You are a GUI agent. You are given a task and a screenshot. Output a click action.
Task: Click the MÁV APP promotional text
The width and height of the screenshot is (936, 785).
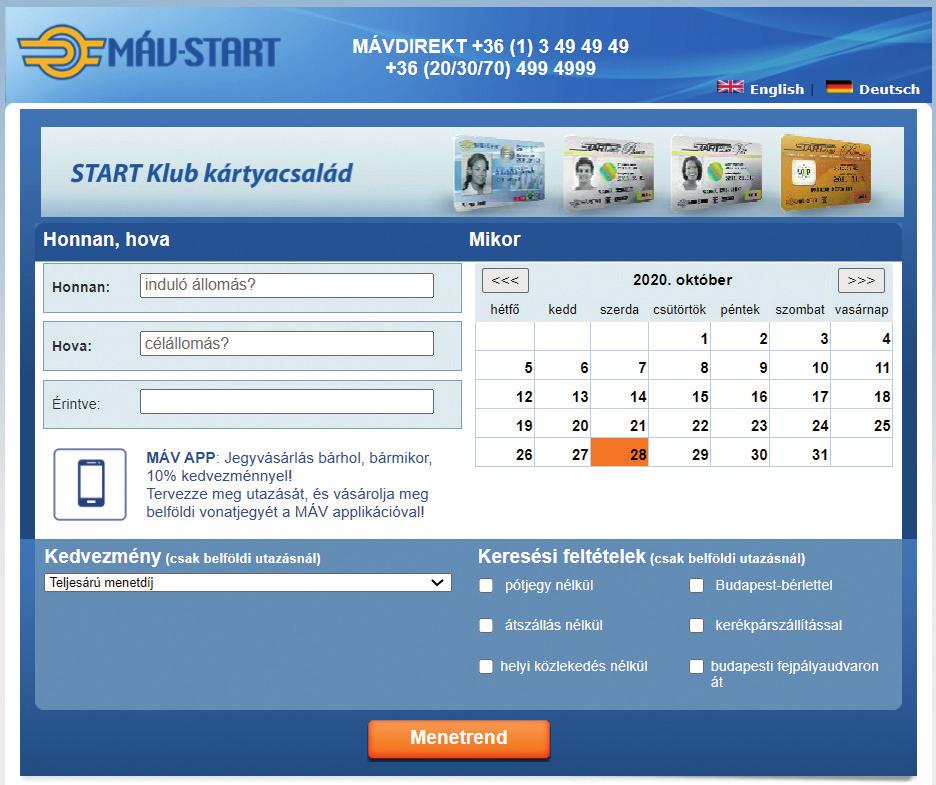(x=289, y=485)
